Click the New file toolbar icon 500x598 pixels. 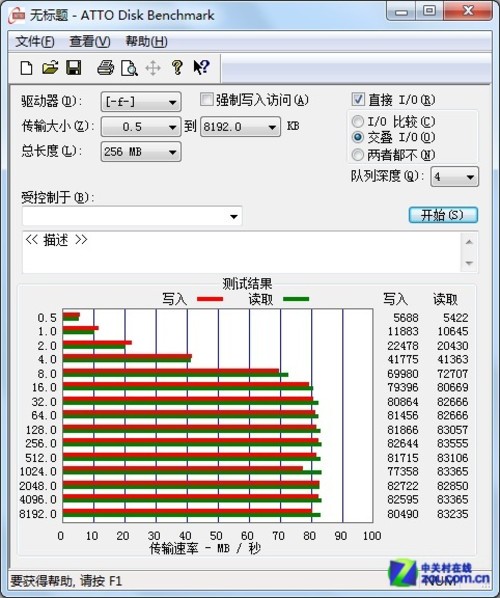(26, 69)
